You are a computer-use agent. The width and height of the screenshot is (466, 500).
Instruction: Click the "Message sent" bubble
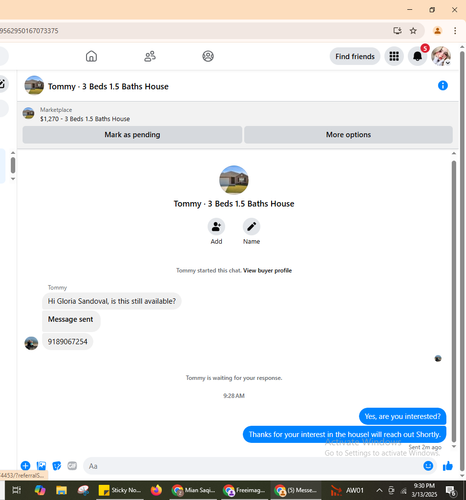[x=71, y=321]
